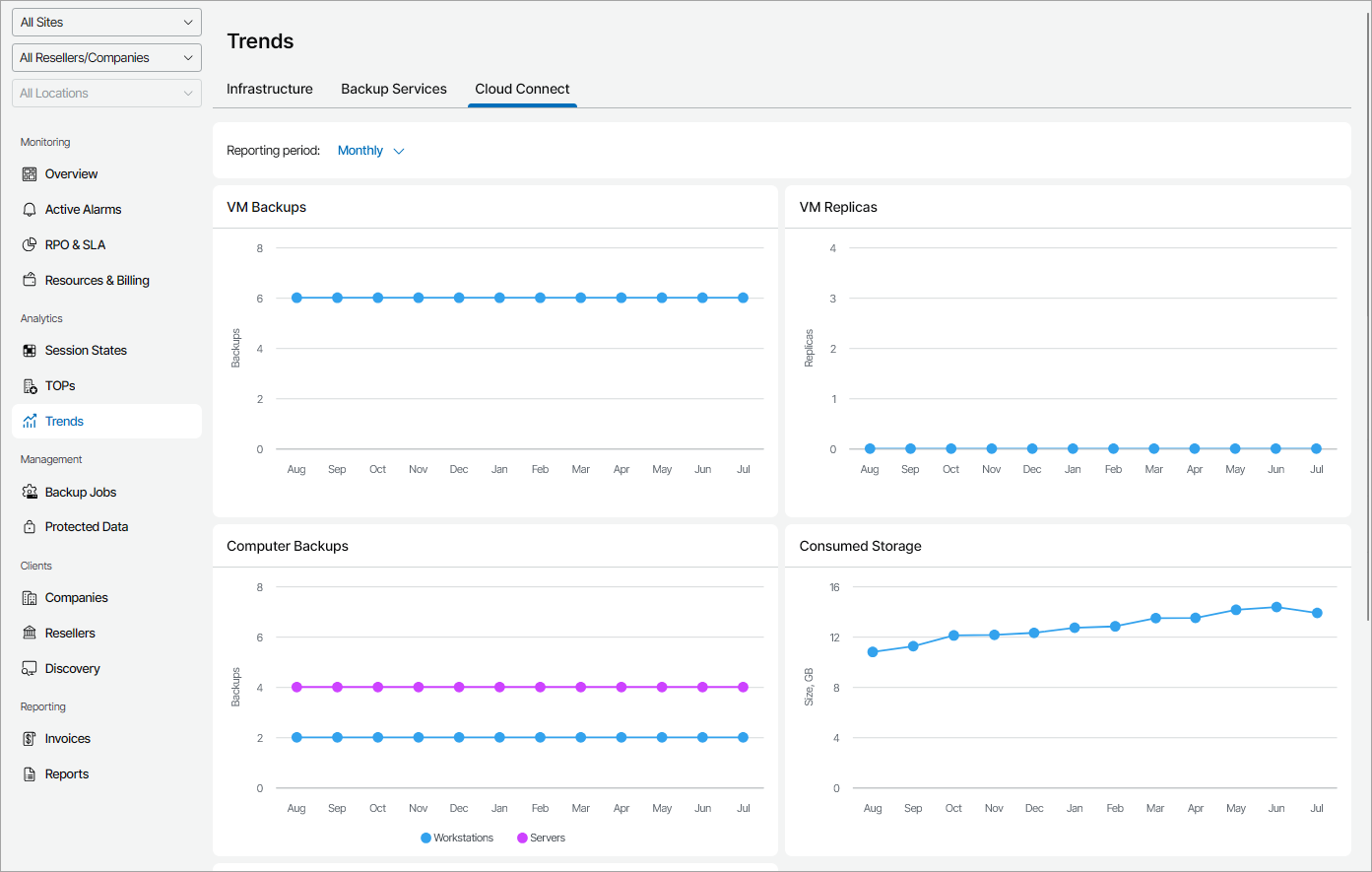This screenshot has width=1372, height=872.
Task: Expand the All Resellers/Companies dropdown
Action: pyautogui.click(x=106, y=58)
